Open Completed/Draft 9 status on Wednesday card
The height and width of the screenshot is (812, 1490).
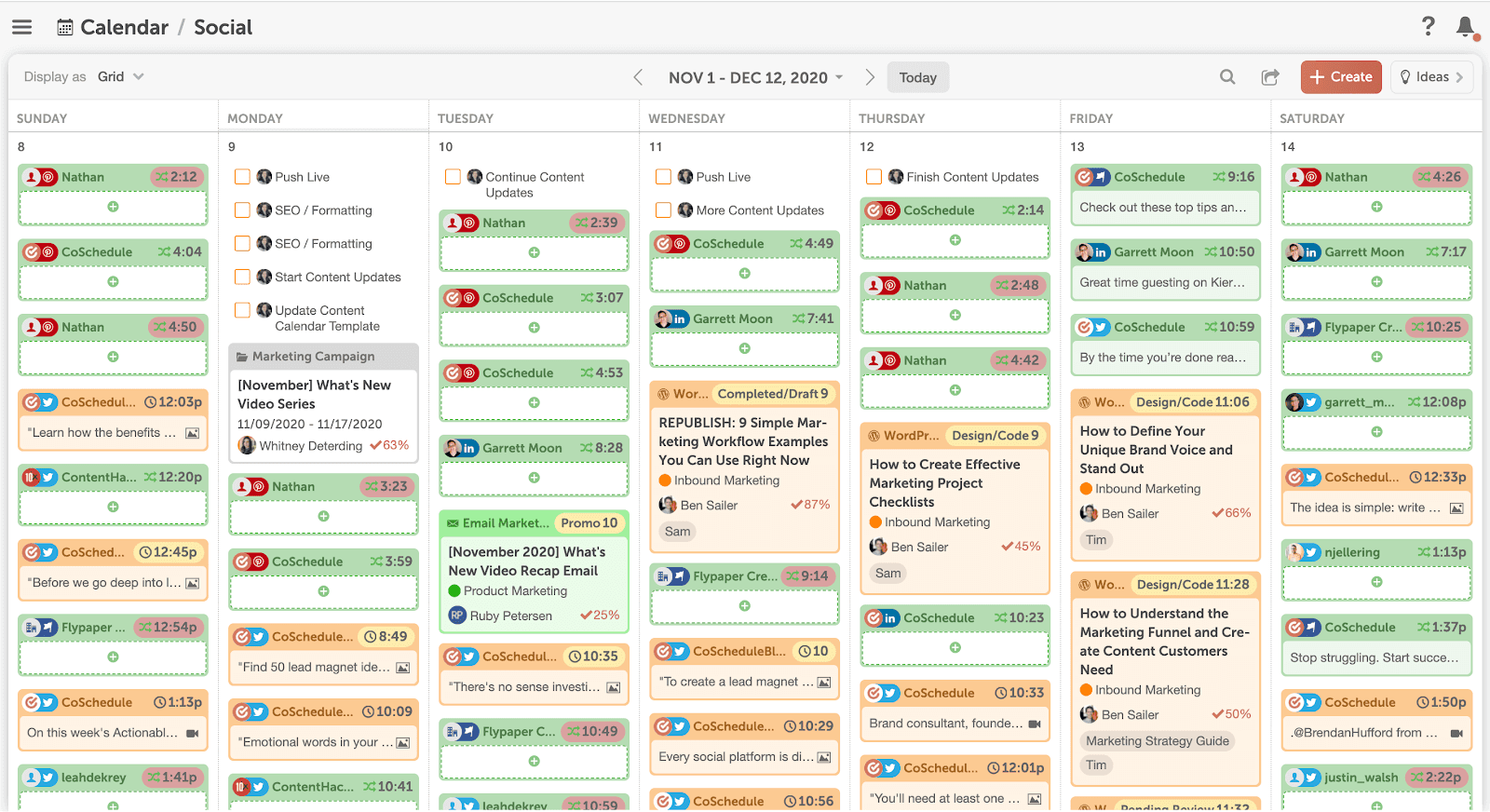[773, 394]
